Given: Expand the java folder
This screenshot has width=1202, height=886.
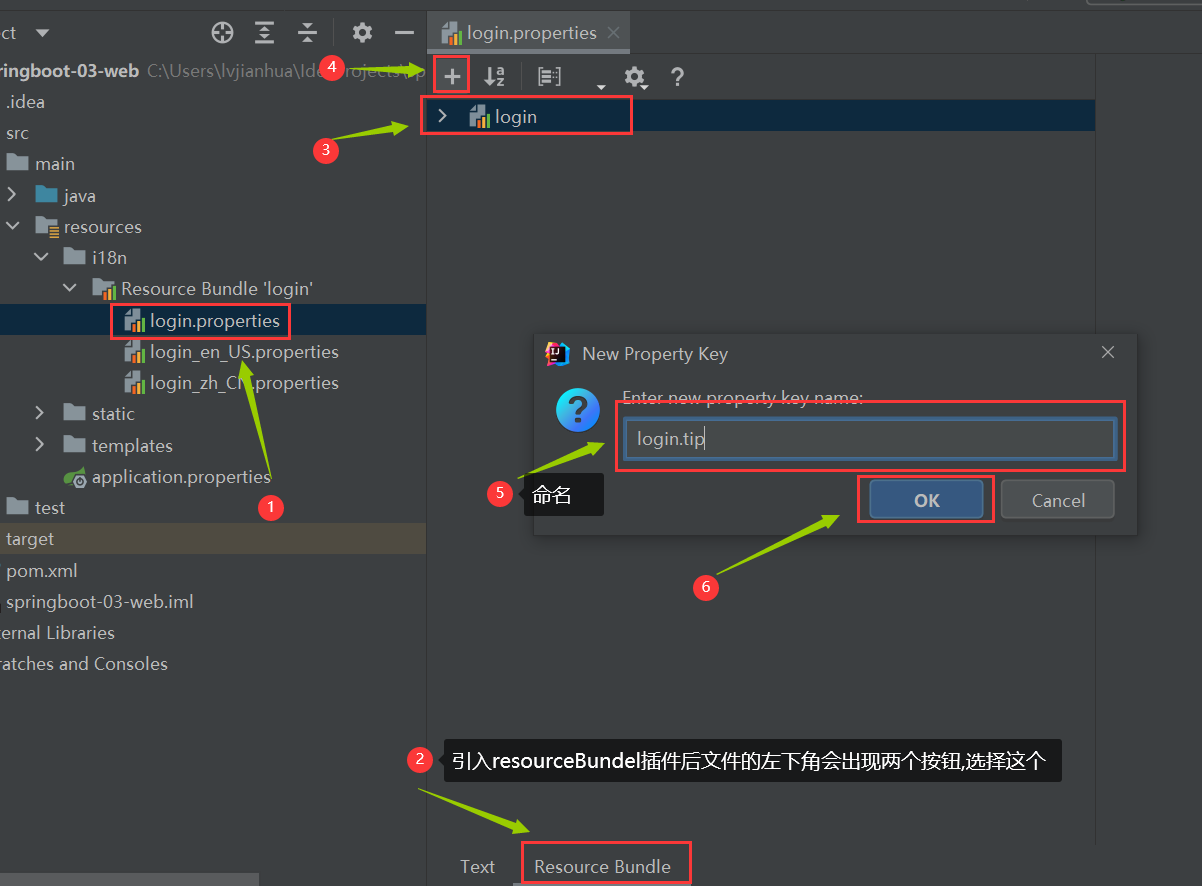Looking at the screenshot, I should [x=12, y=196].
